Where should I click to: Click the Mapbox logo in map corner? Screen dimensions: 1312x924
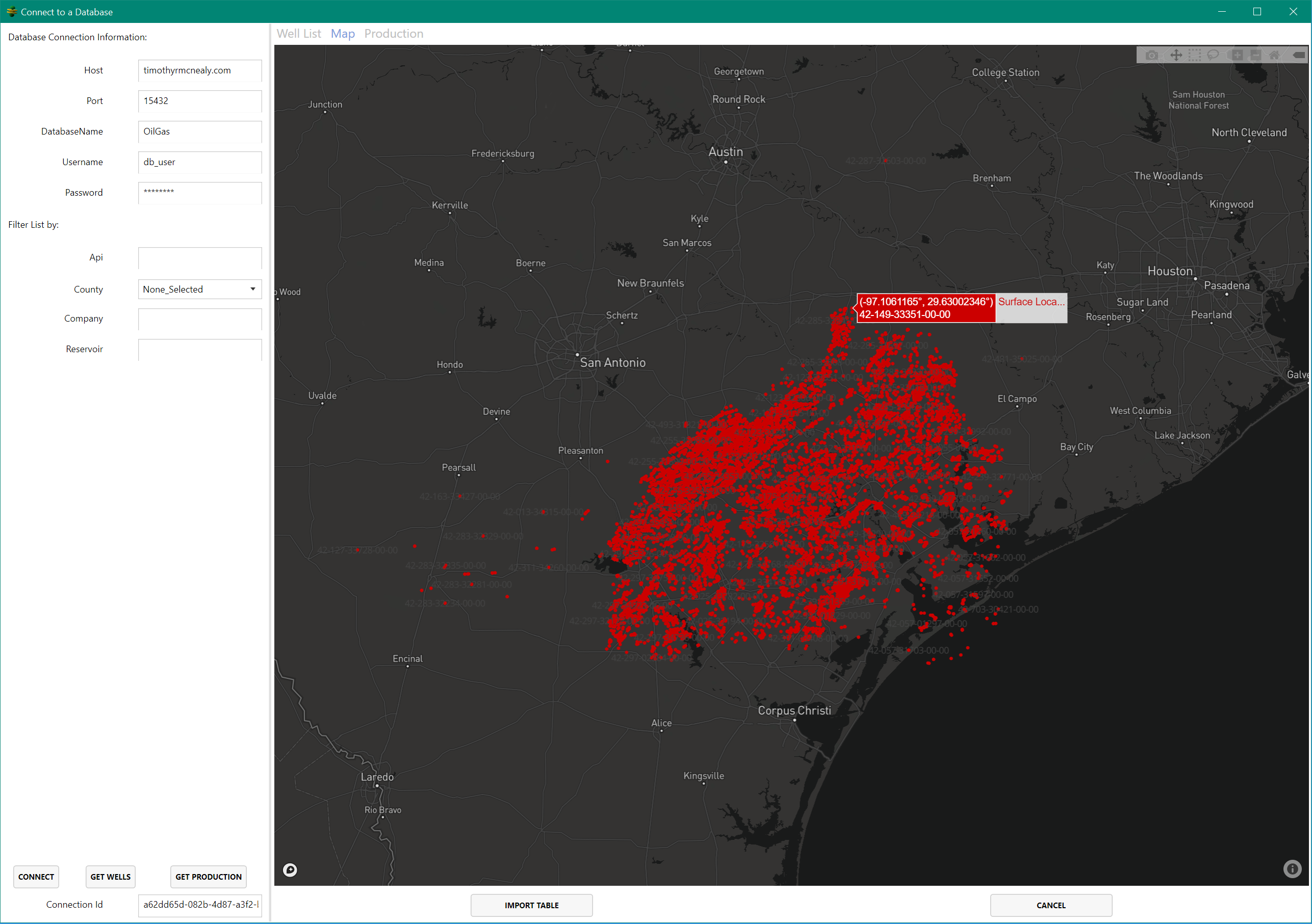(290, 870)
